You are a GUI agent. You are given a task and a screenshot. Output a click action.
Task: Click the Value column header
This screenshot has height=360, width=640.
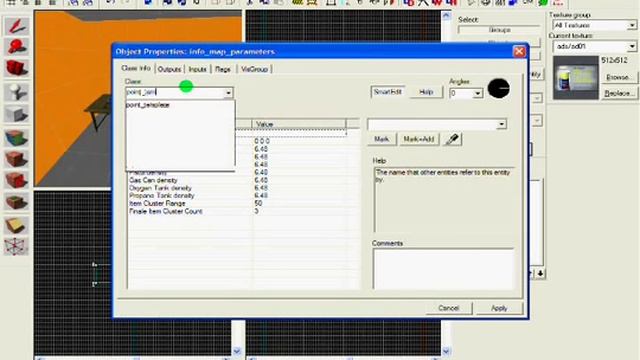pos(299,124)
